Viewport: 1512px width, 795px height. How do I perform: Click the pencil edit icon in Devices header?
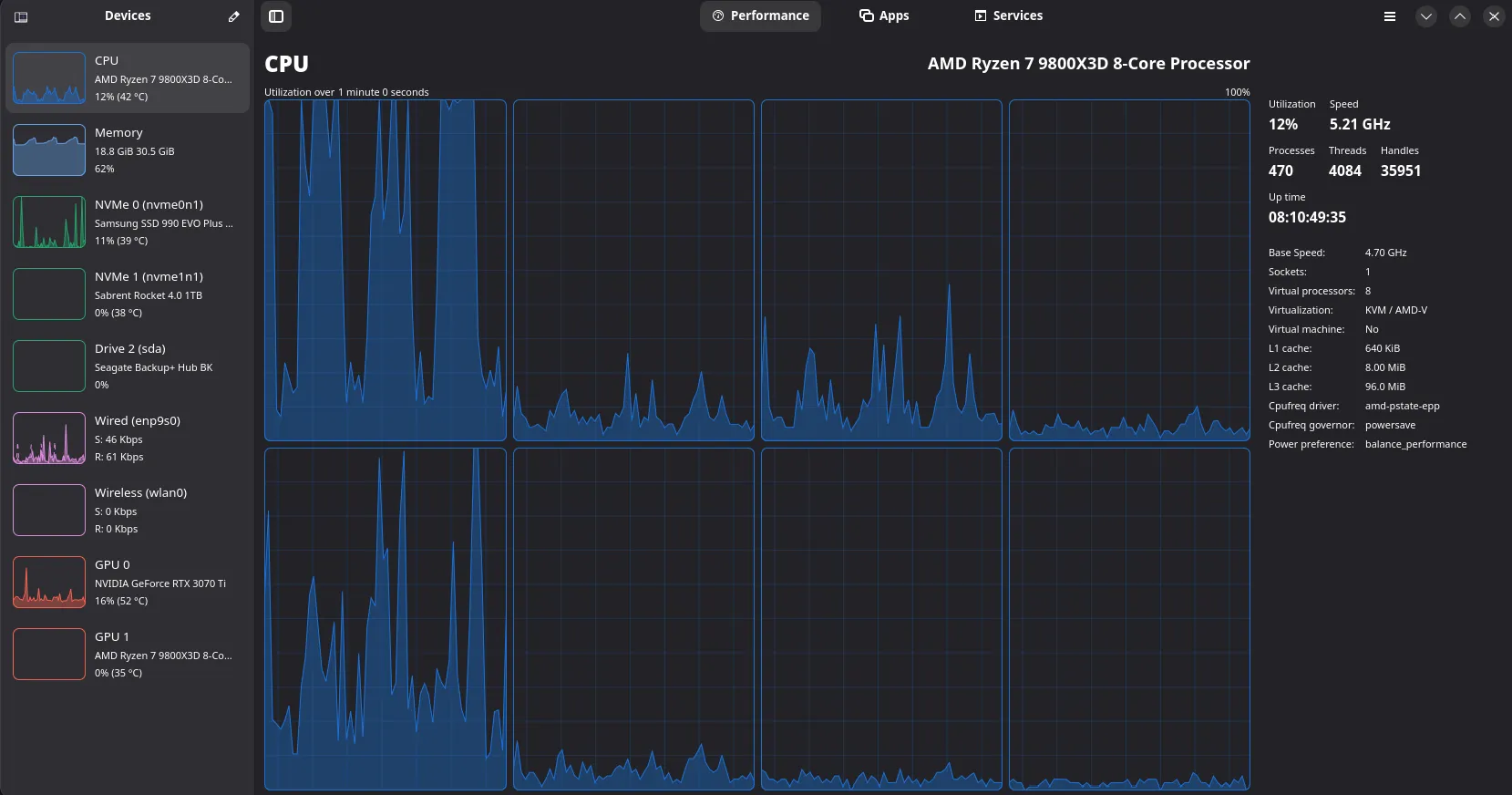pos(234,16)
